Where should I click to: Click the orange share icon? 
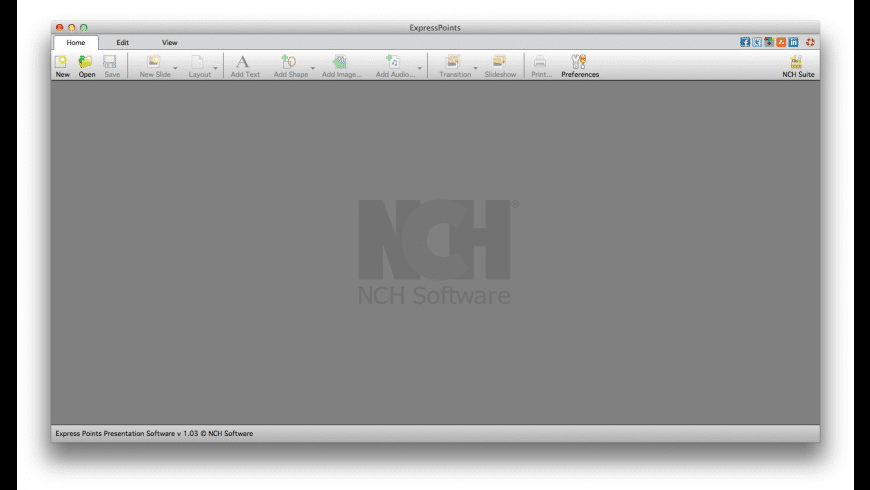click(x=781, y=42)
